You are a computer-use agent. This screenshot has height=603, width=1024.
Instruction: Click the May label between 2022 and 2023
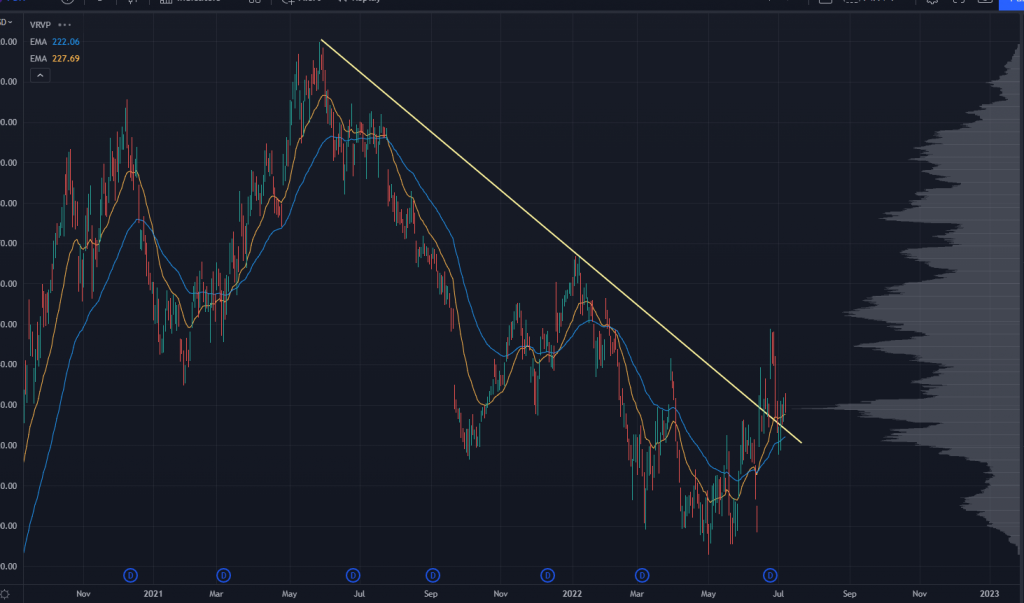pyautogui.click(x=709, y=594)
